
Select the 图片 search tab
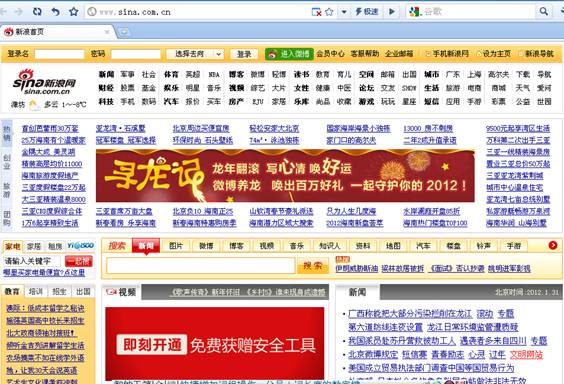point(176,246)
